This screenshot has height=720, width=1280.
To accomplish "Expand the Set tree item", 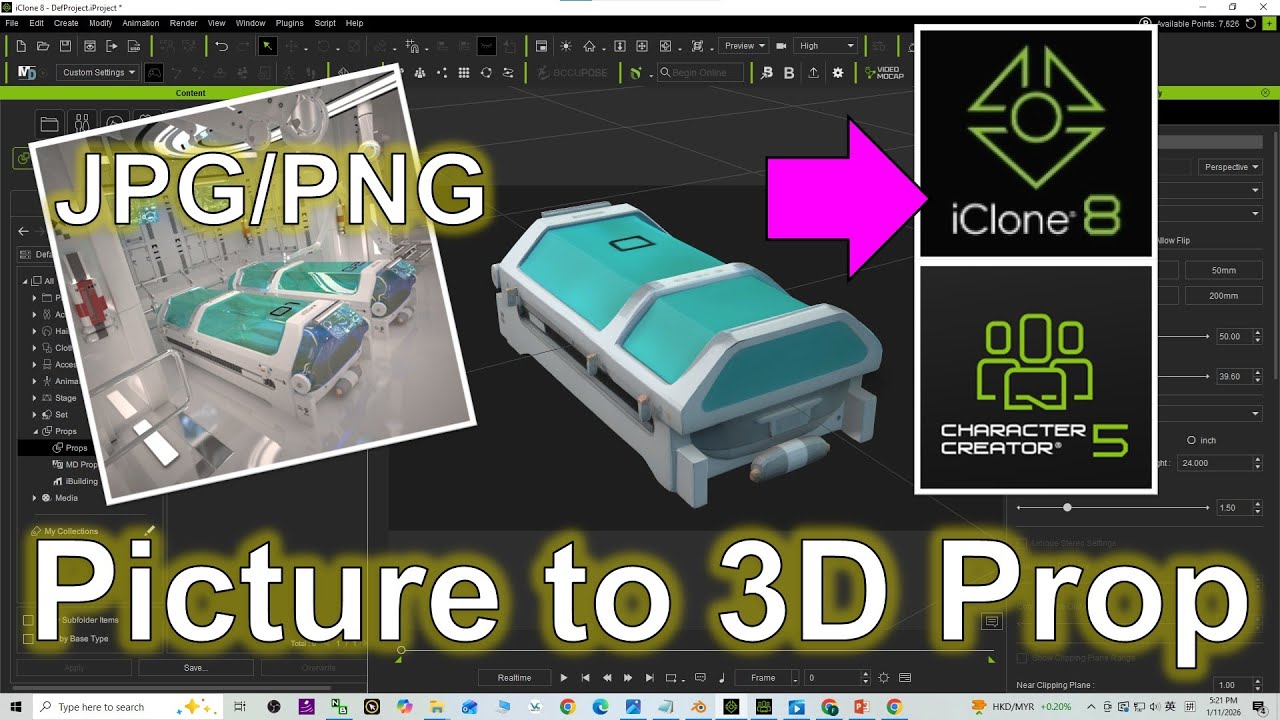I will pyautogui.click(x=34, y=414).
